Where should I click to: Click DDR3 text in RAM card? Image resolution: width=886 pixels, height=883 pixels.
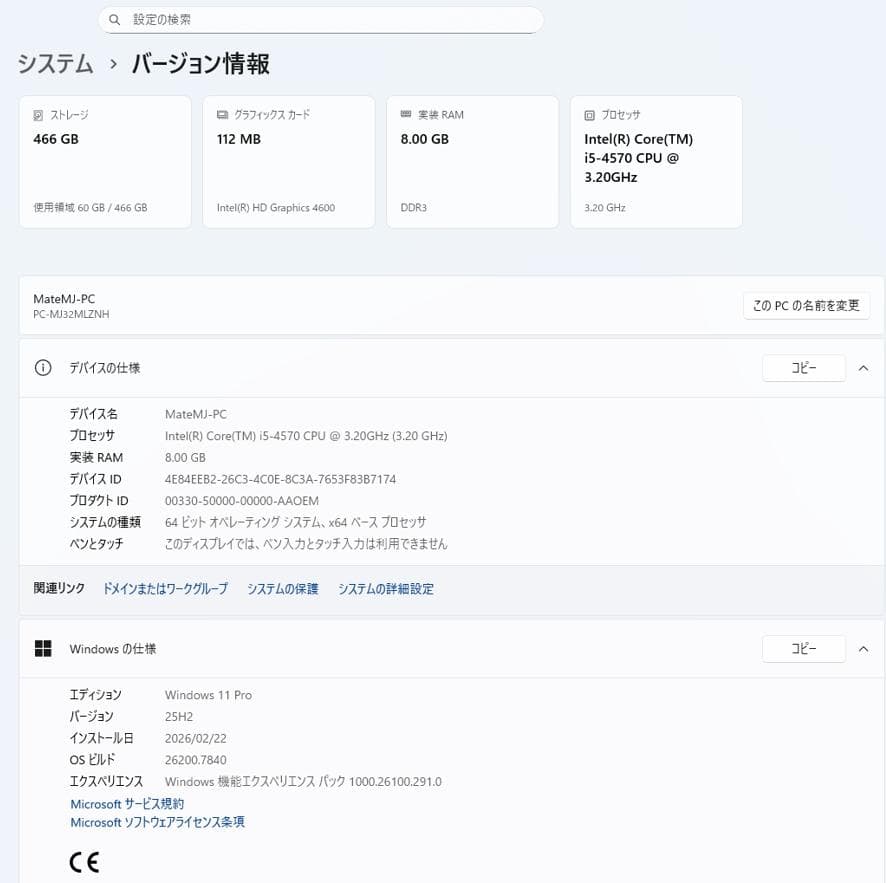414,207
